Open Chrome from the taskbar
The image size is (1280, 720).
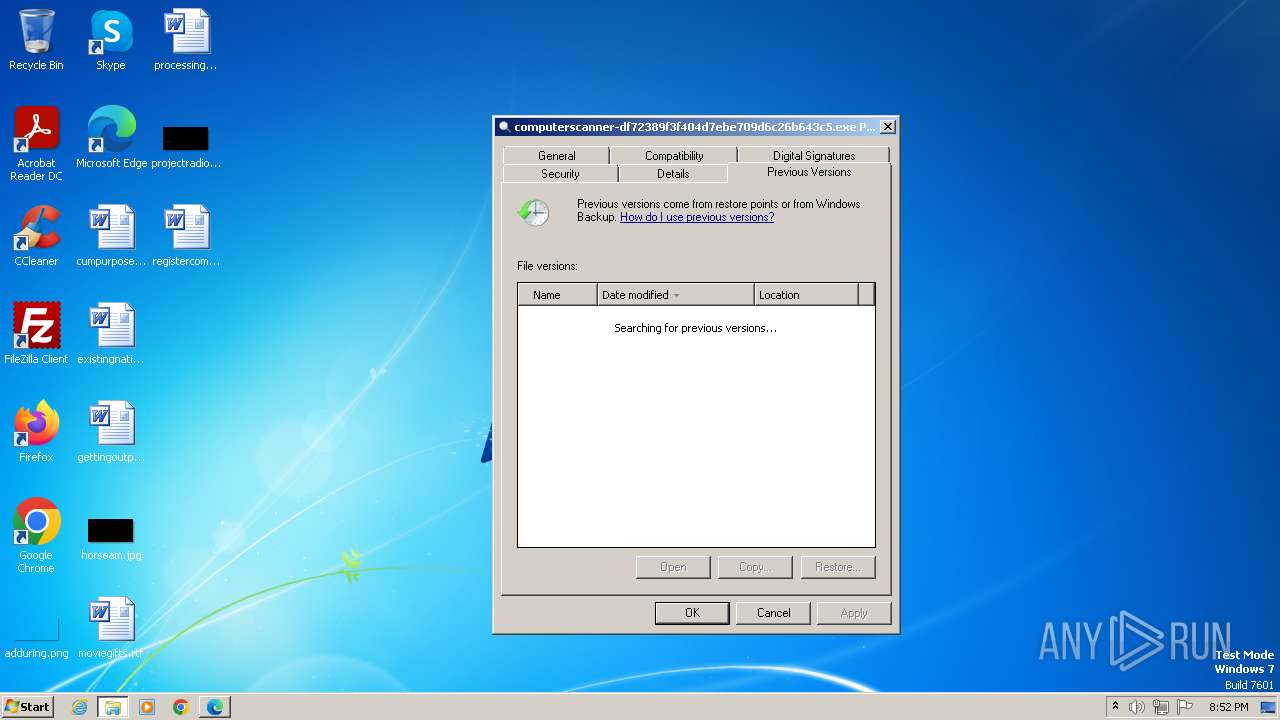(x=181, y=707)
